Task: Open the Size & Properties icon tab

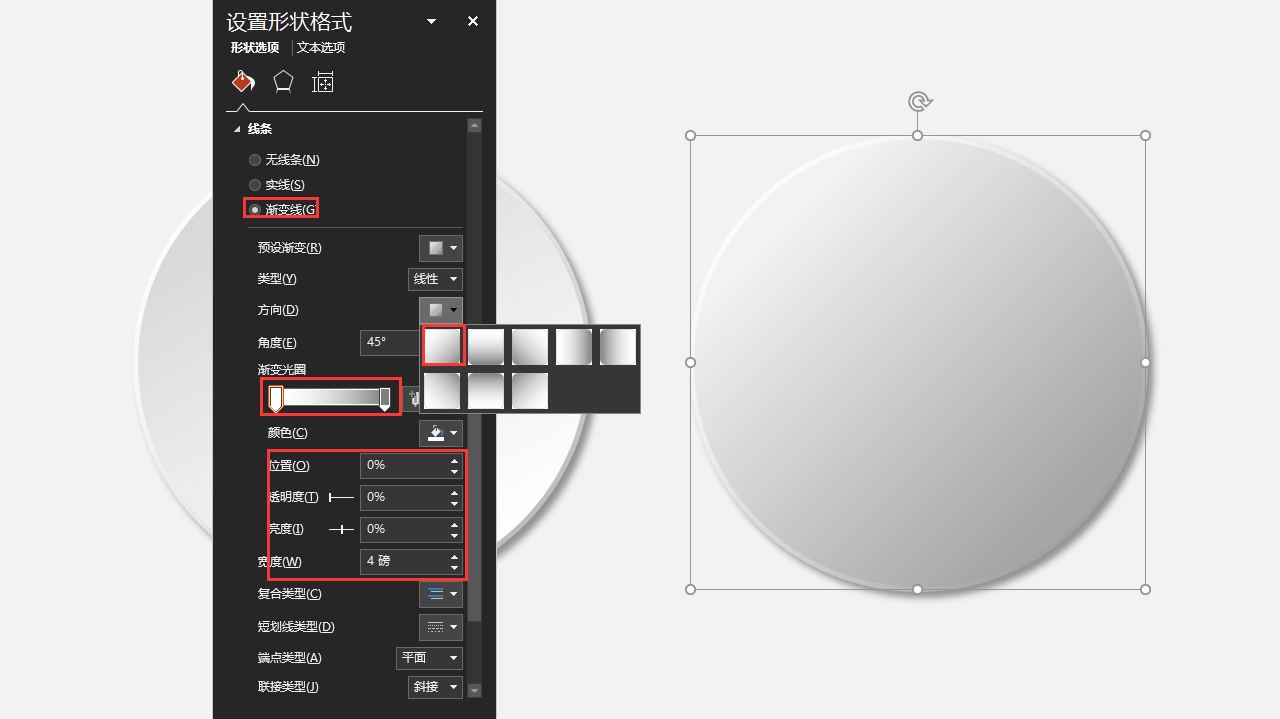Action: 322,82
